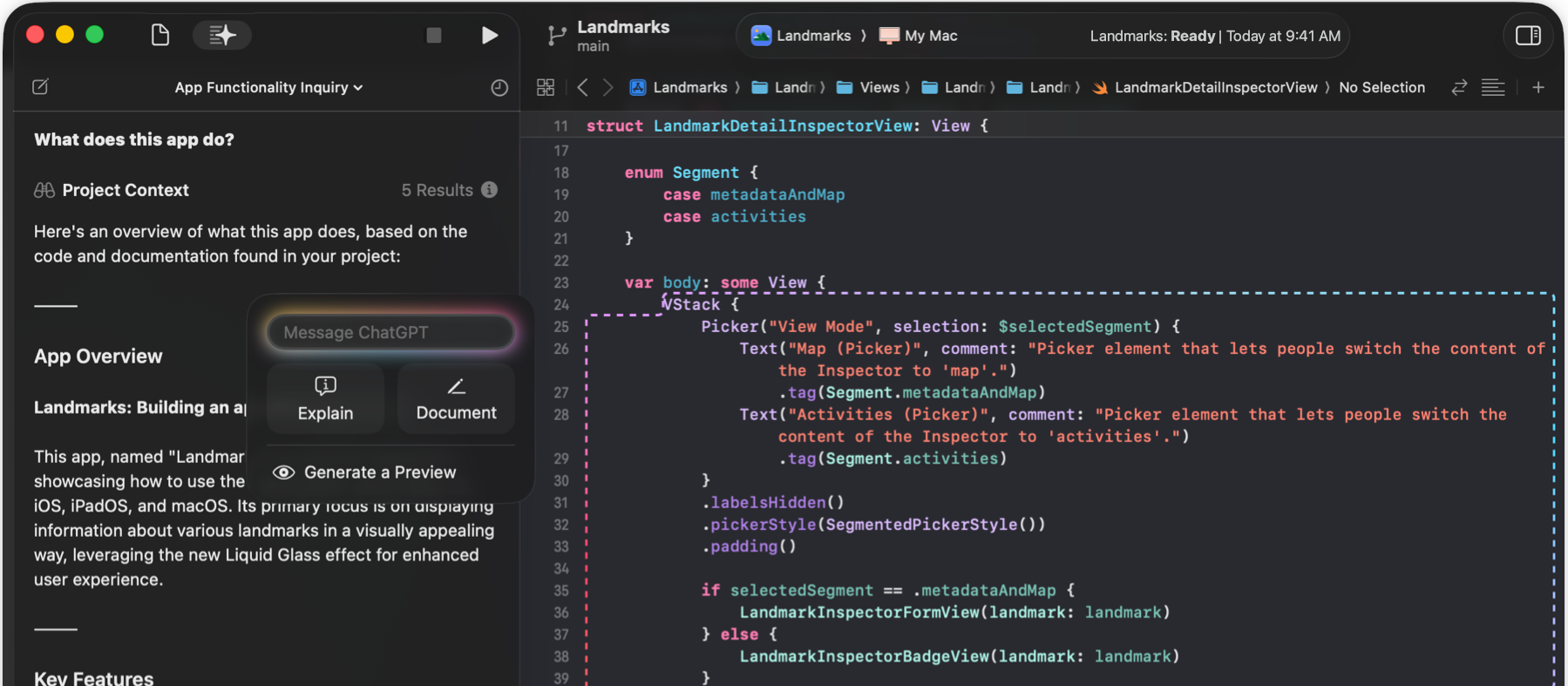Open editor options lines icon

(1493, 87)
